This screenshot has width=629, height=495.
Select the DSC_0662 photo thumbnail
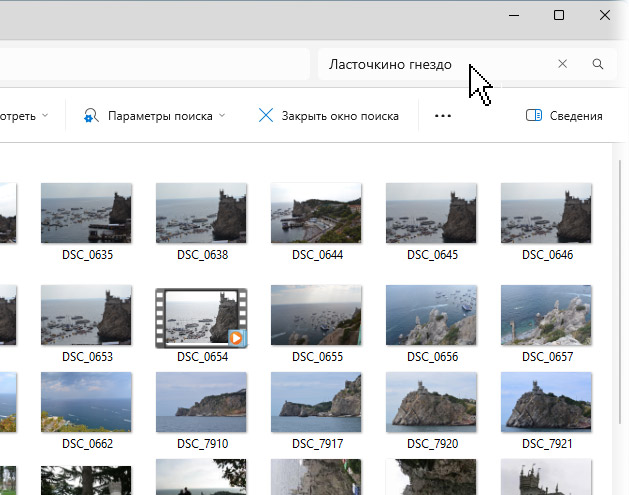(86, 402)
